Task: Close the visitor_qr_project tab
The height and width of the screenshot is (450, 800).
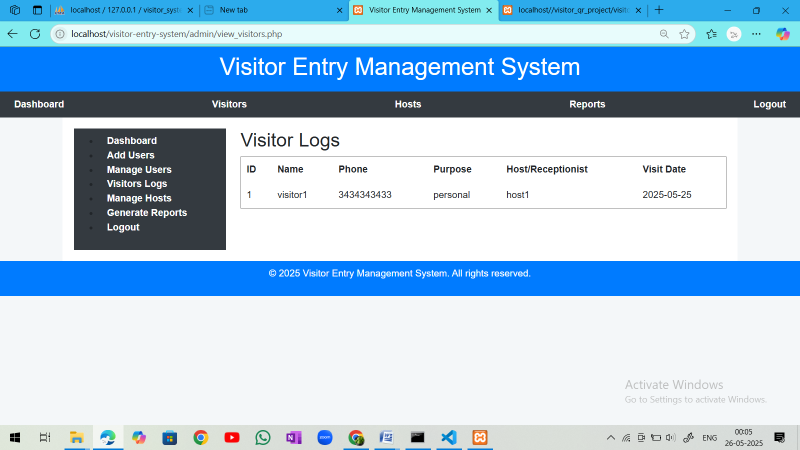Action: pos(638,10)
